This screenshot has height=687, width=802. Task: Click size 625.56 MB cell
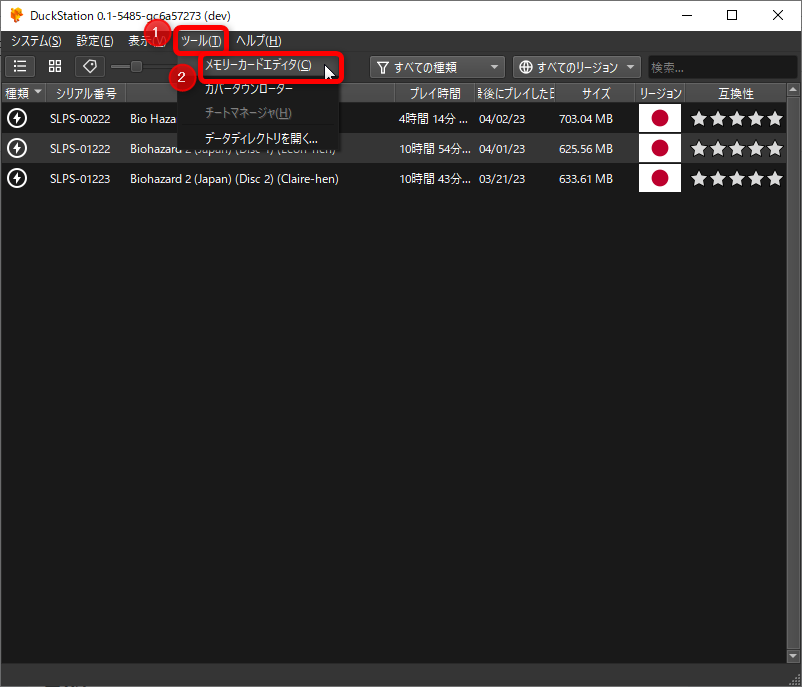click(x=586, y=148)
